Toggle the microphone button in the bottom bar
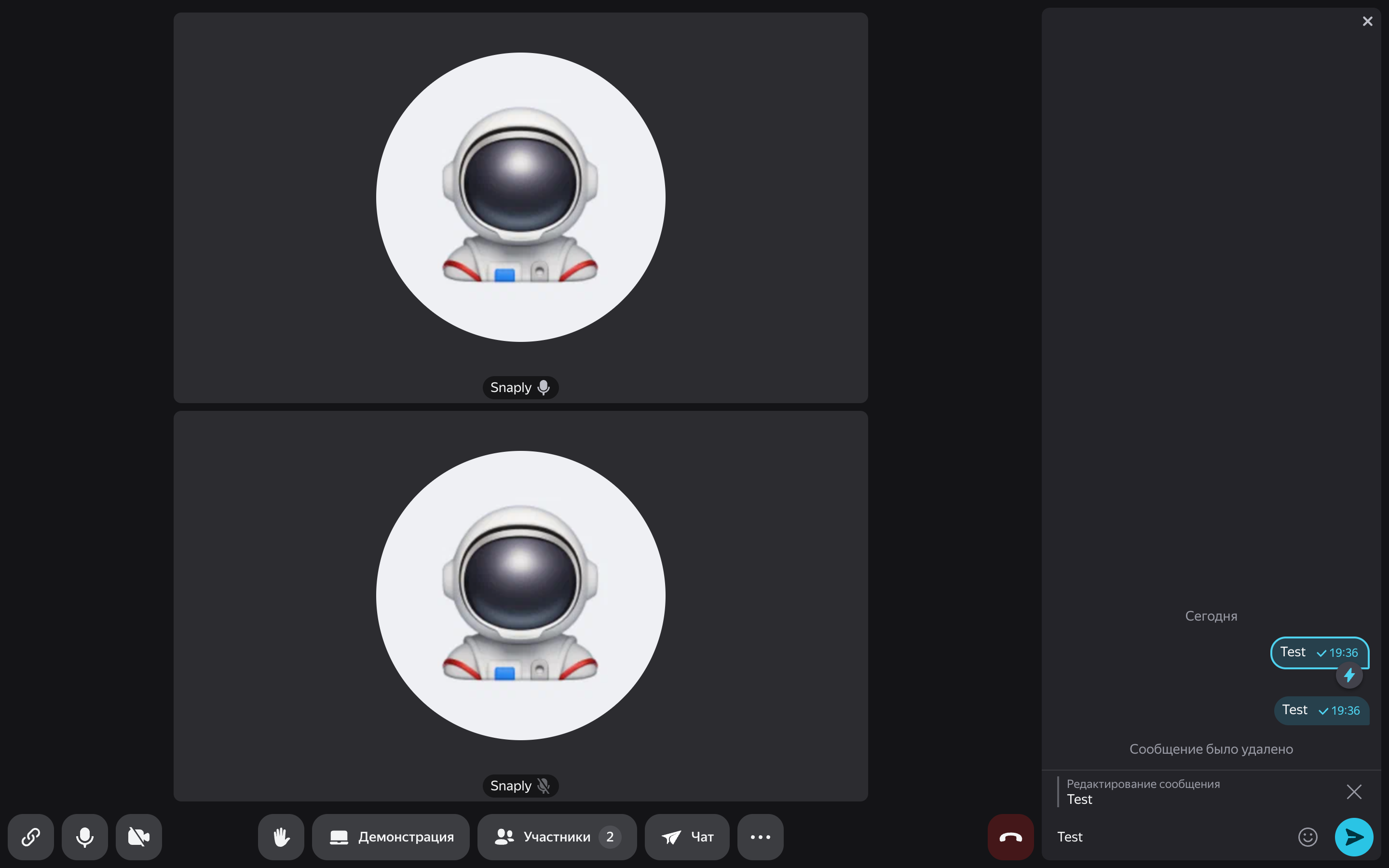The image size is (1389, 868). [x=85, y=837]
